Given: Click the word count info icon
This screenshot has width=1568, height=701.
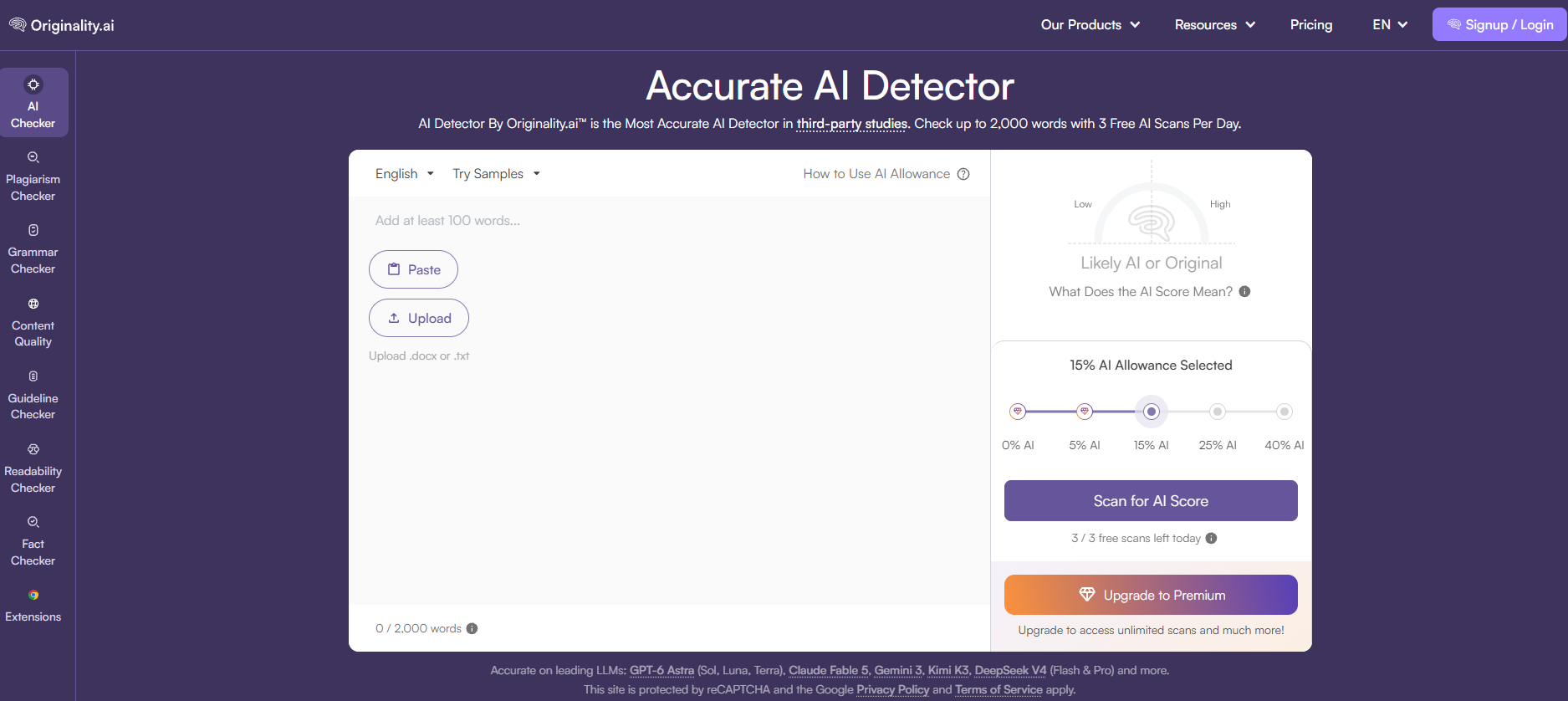Looking at the screenshot, I should pyautogui.click(x=472, y=628).
